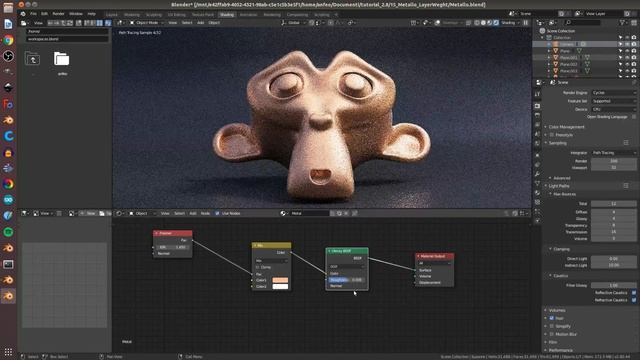The width and height of the screenshot is (640, 360).
Task: Click the outliner filter funnel icon
Action: (x=622, y=22)
